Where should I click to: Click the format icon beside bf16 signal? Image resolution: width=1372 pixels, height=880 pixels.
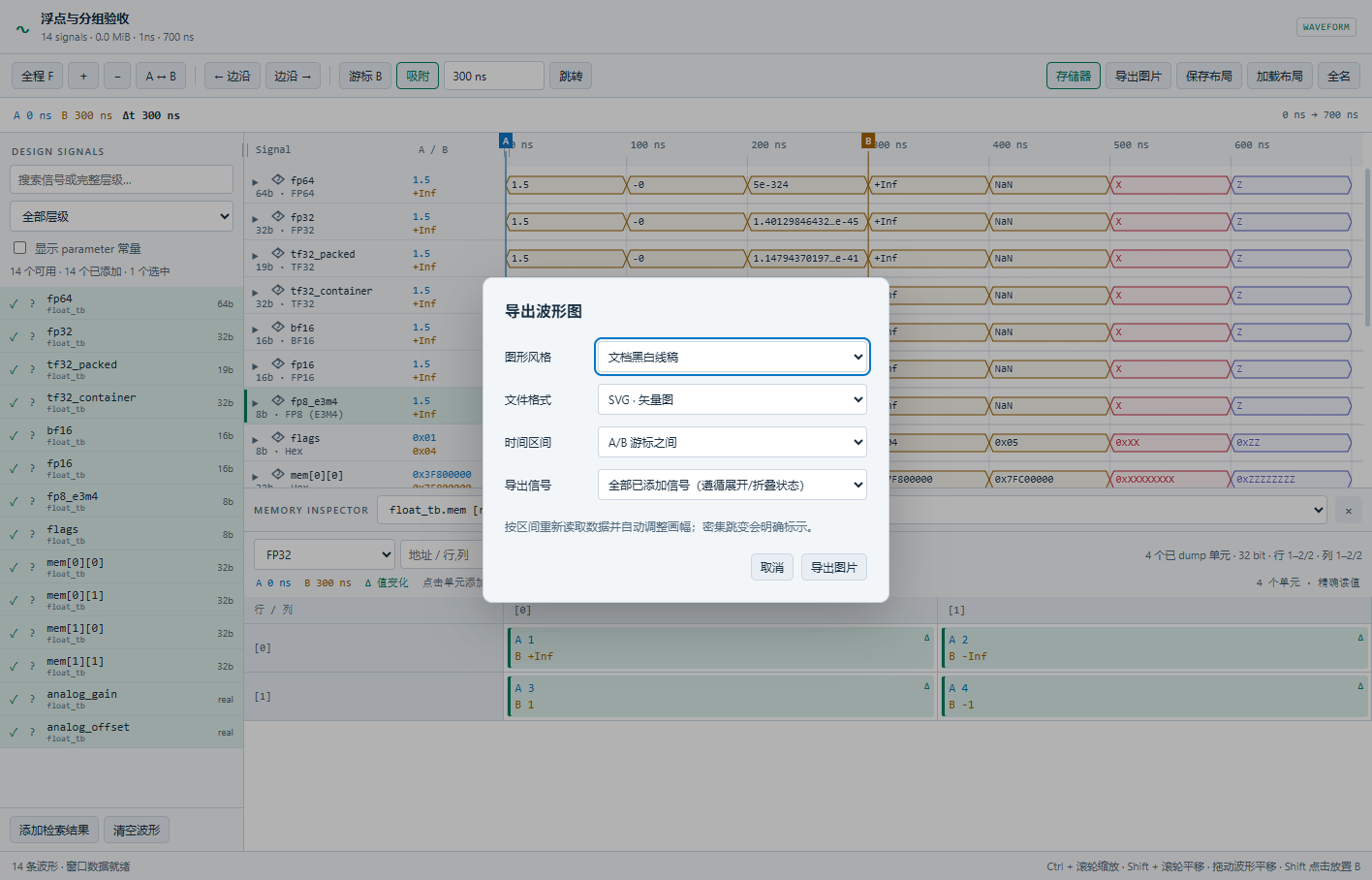click(278, 328)
